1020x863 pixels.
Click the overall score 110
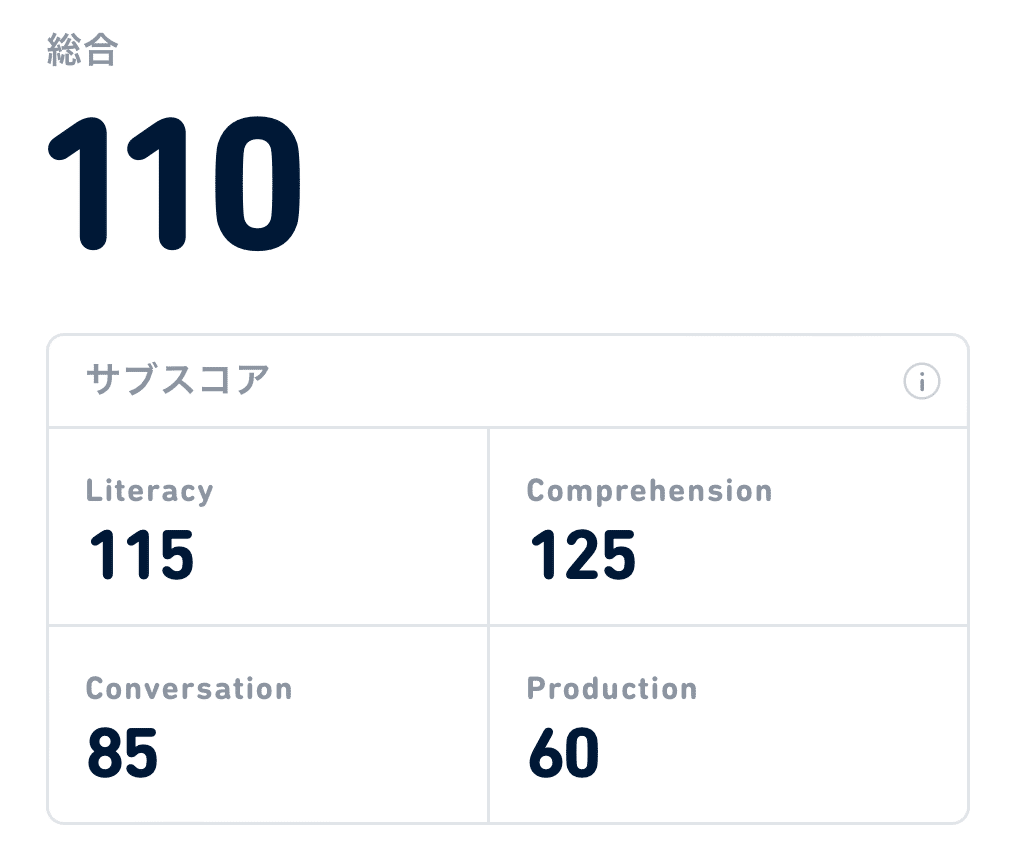(176, 188)
